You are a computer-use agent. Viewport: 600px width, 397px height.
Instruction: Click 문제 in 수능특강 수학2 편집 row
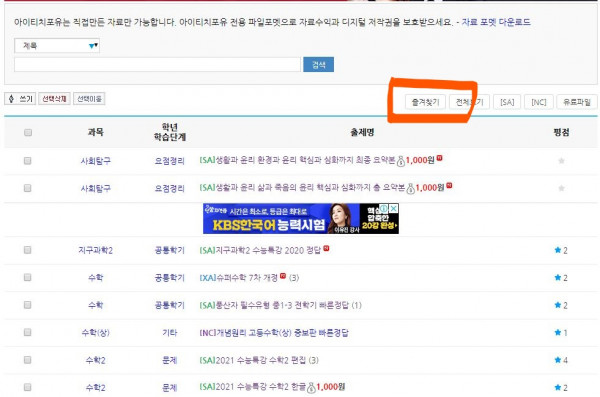(170, 360)
